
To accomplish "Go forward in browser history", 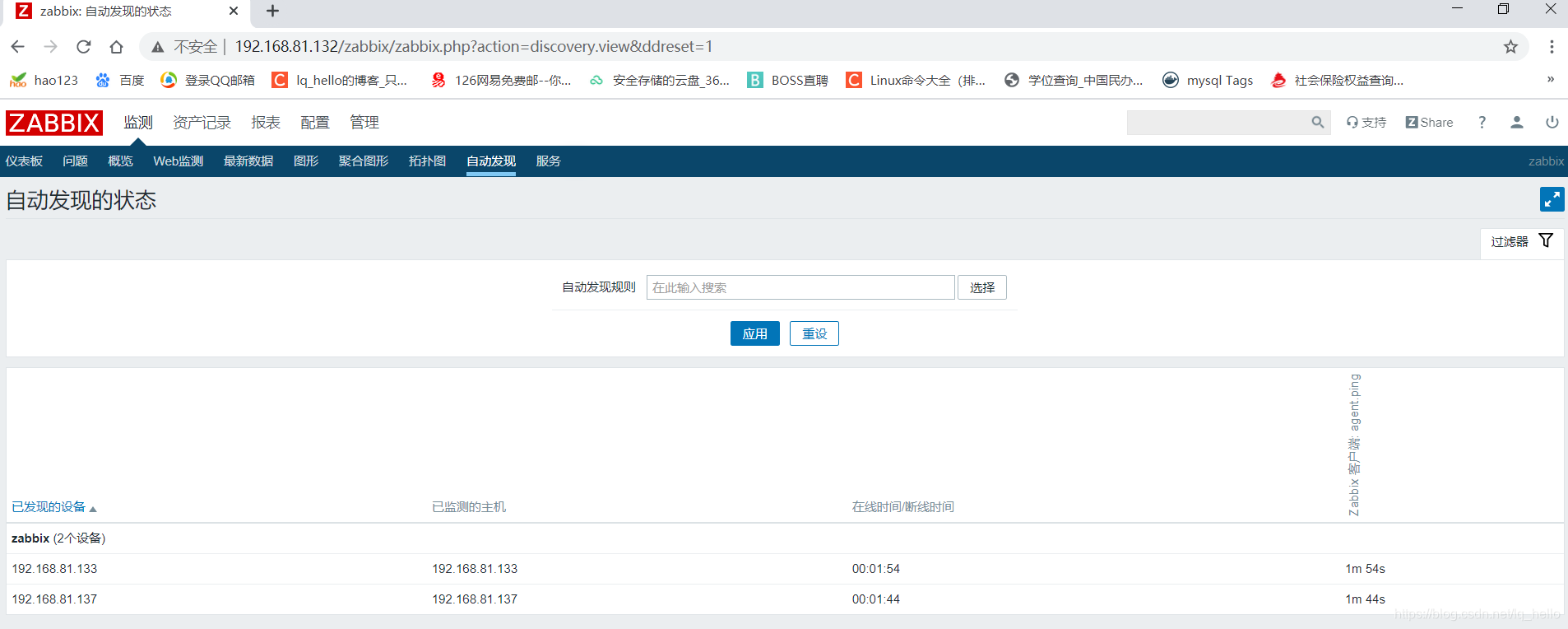I will [50, 47].
